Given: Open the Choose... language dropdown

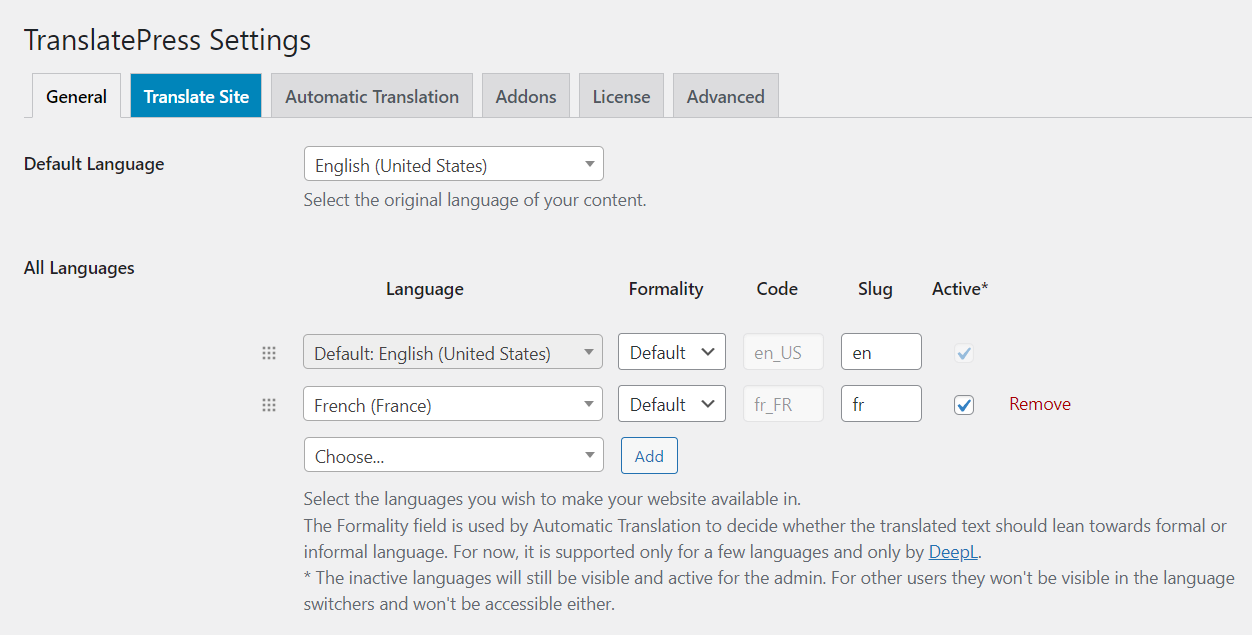Looking at the screenshot, I should click(x=453, y=454).
